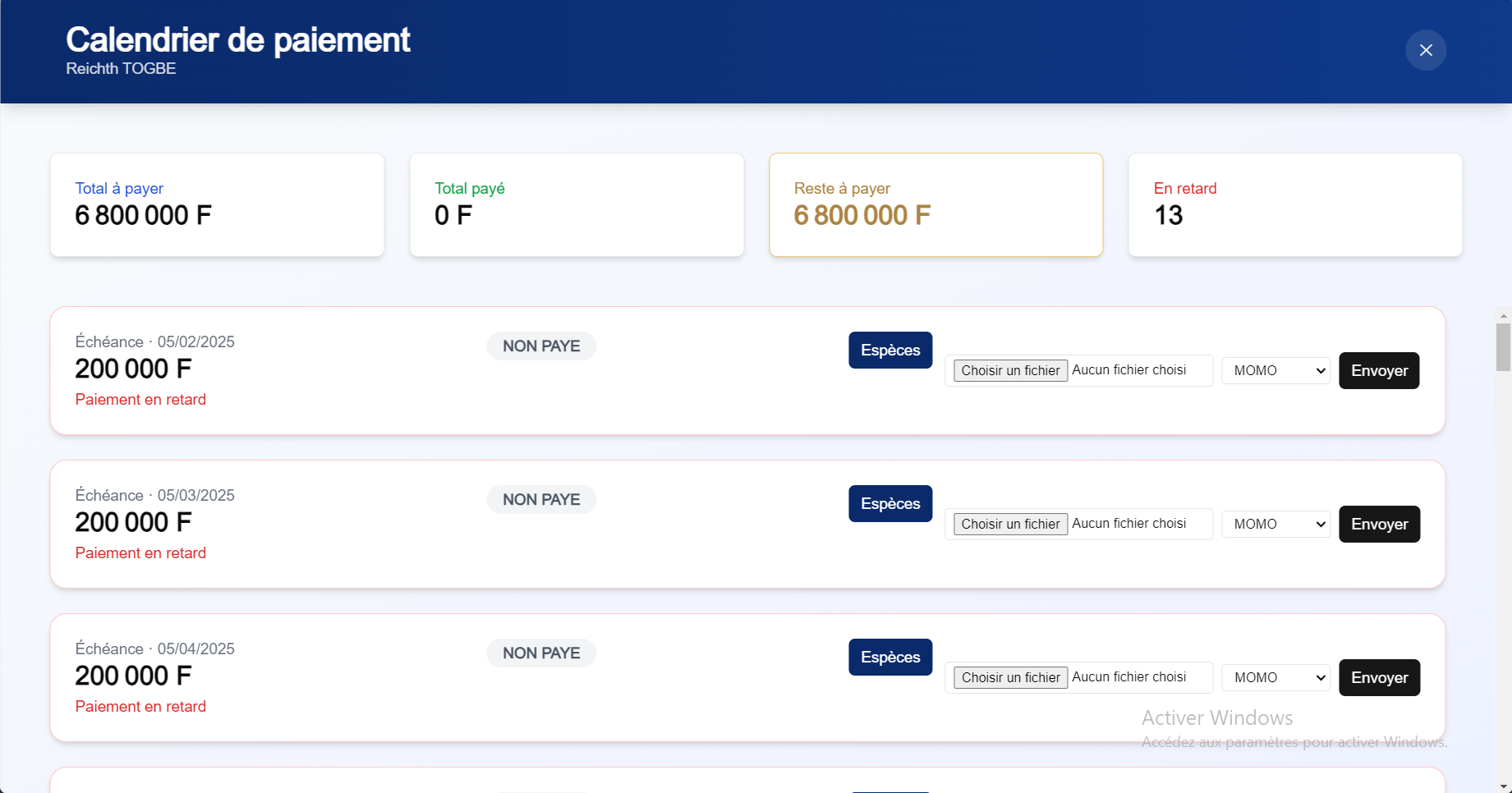The height and width of the screenshot is (793, 1512).
Task: Click Espèces for the 05/03/2025 installment
Action: [889, 504]
